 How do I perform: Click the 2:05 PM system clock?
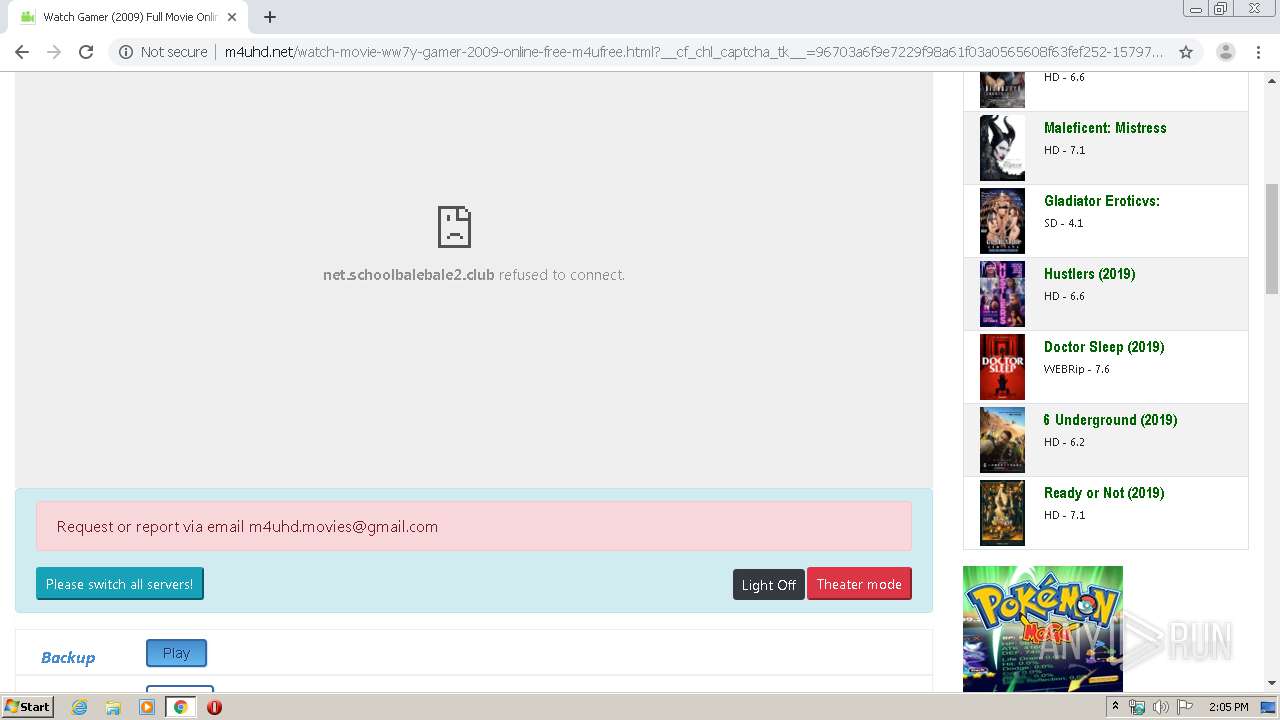pos(1228,707)
